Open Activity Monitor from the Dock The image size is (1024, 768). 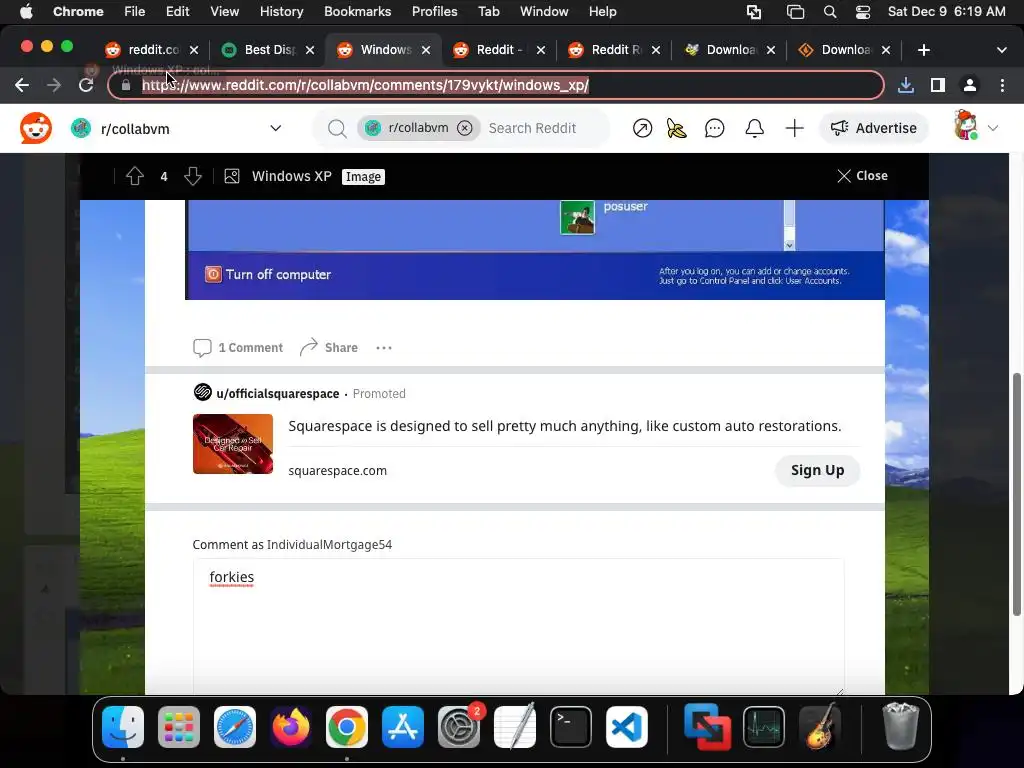(763, 727)
